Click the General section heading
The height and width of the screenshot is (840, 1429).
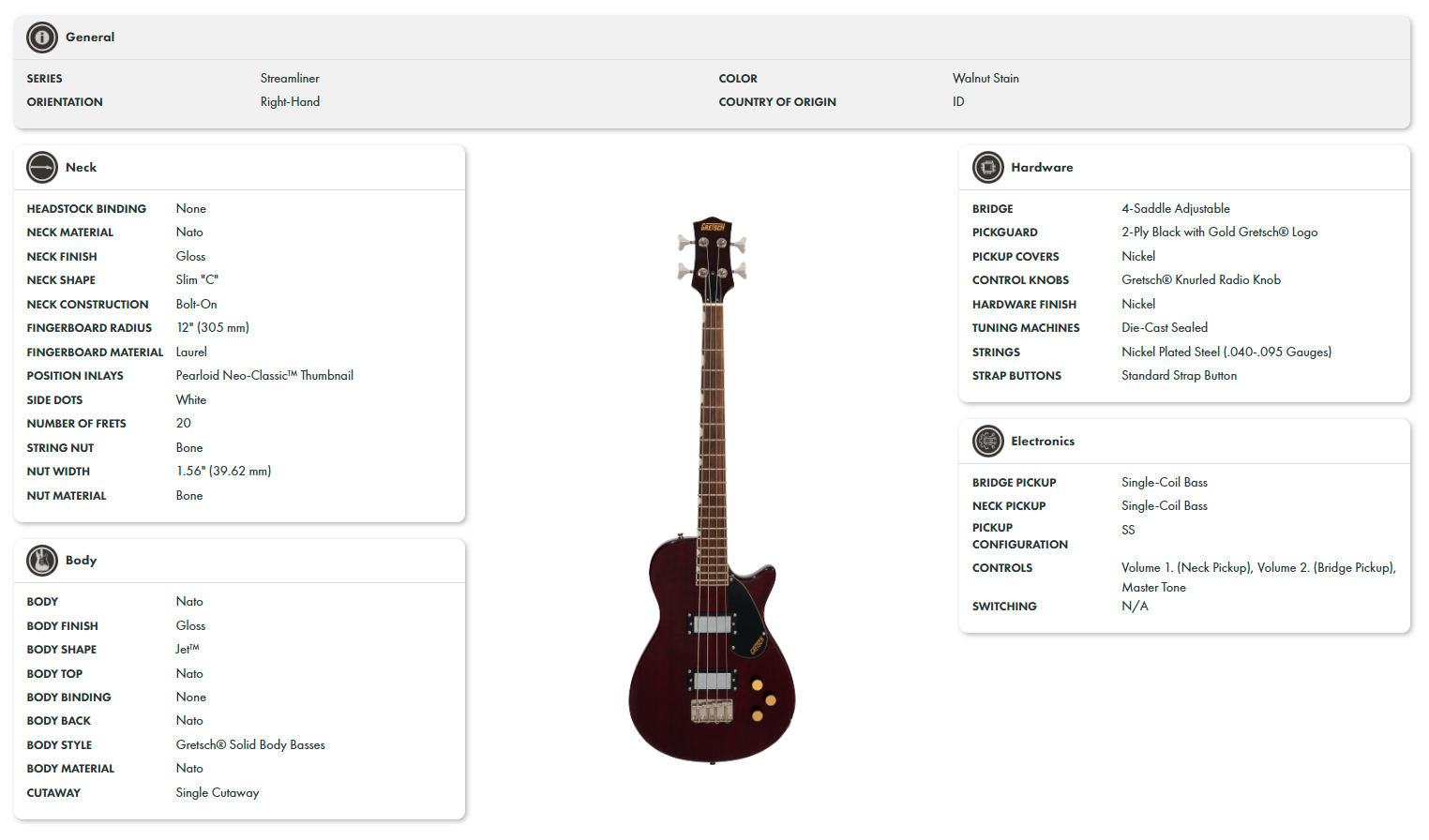point(90,37)
